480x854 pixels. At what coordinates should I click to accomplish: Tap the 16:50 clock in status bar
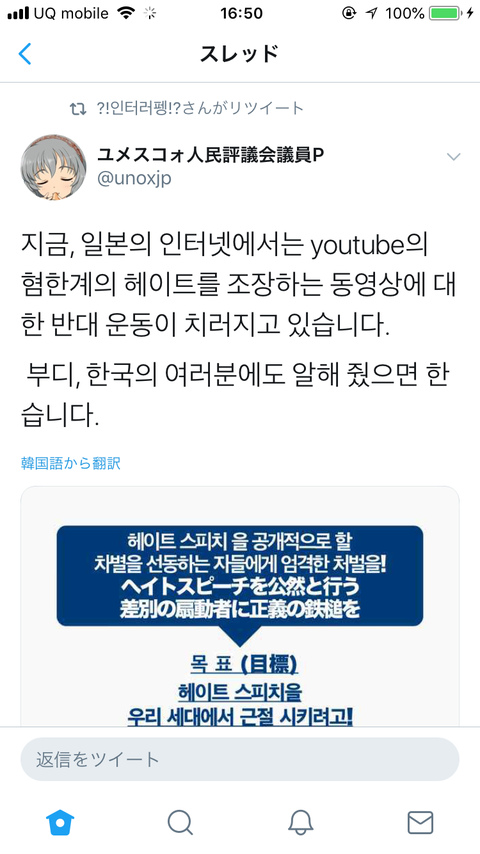pos(241,14)
